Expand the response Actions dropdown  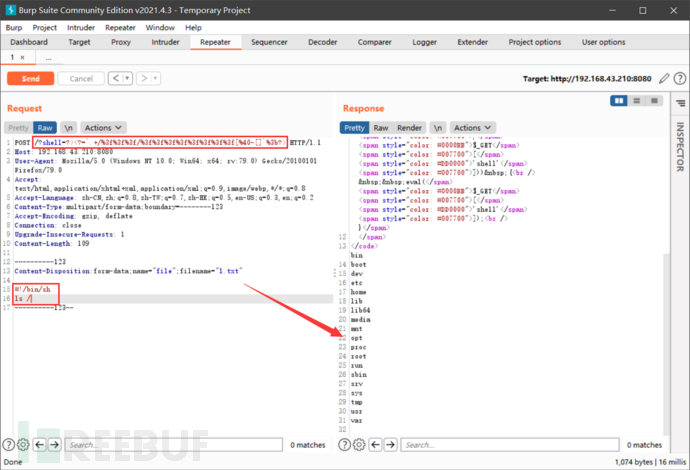pos(472,128)
